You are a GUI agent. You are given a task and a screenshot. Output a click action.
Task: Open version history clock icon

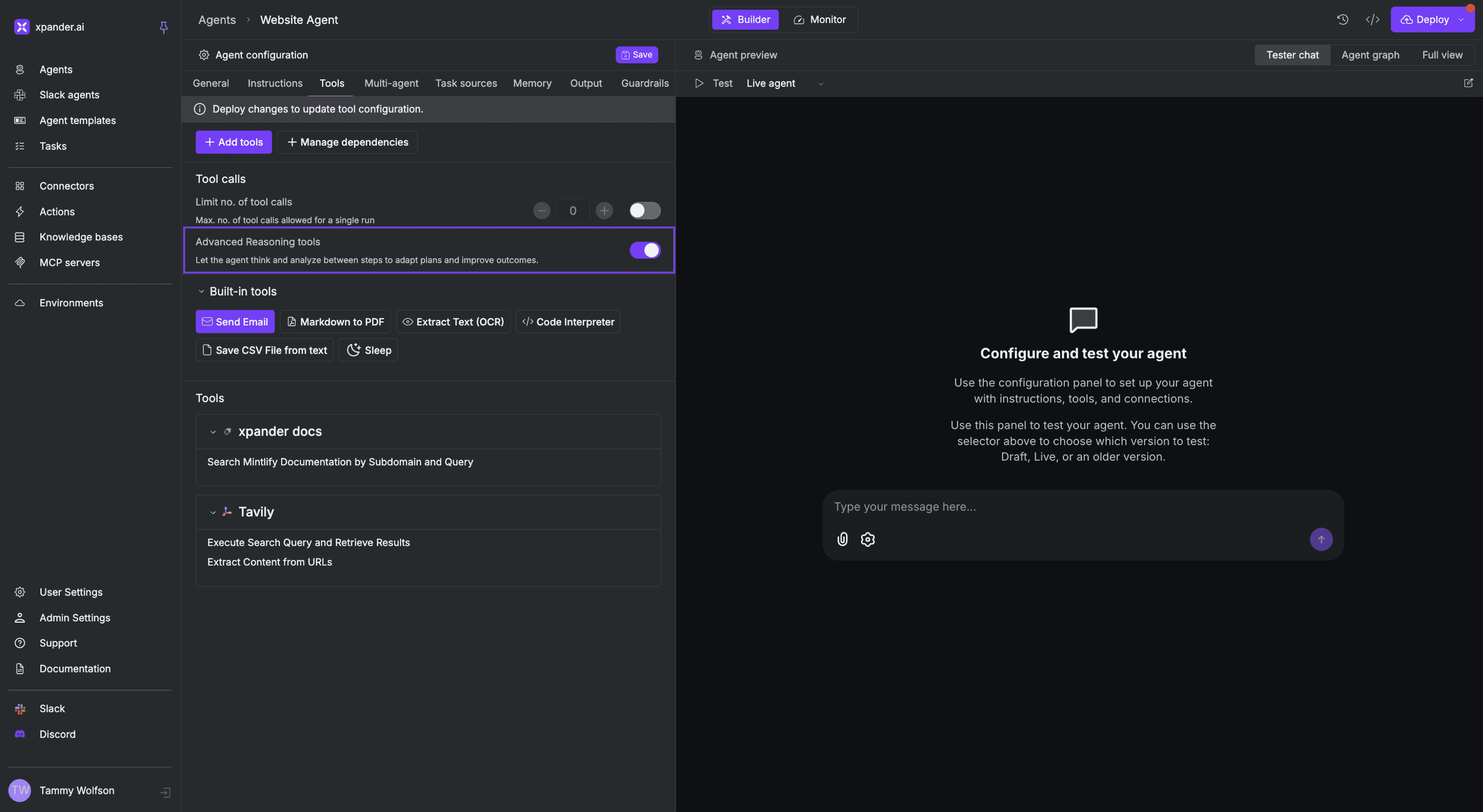tap(1343, 19)
